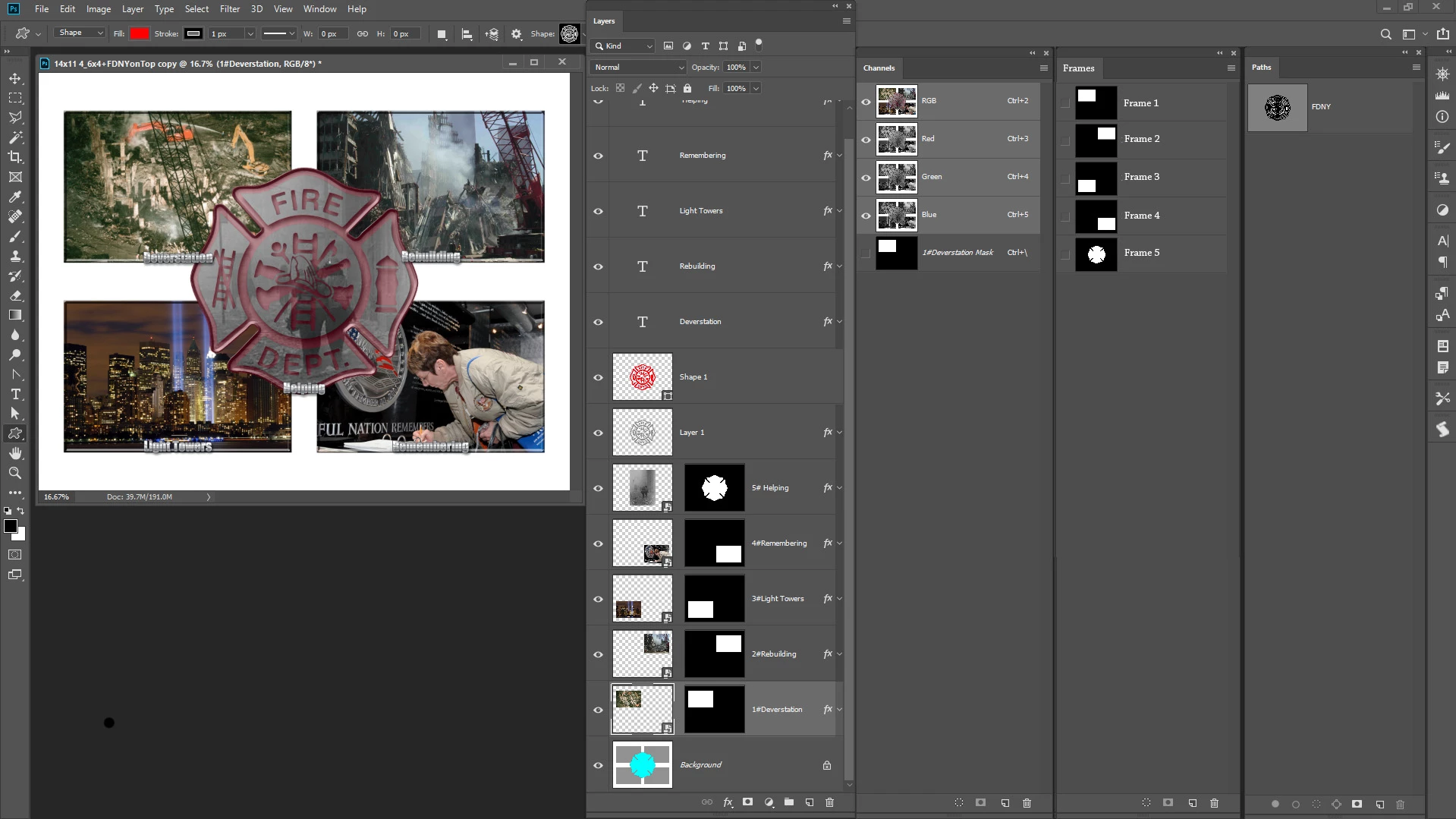Create a new group folder in Layers panel
The image size is (1456, 819).
pyautogui.click(x=789, y=802)
